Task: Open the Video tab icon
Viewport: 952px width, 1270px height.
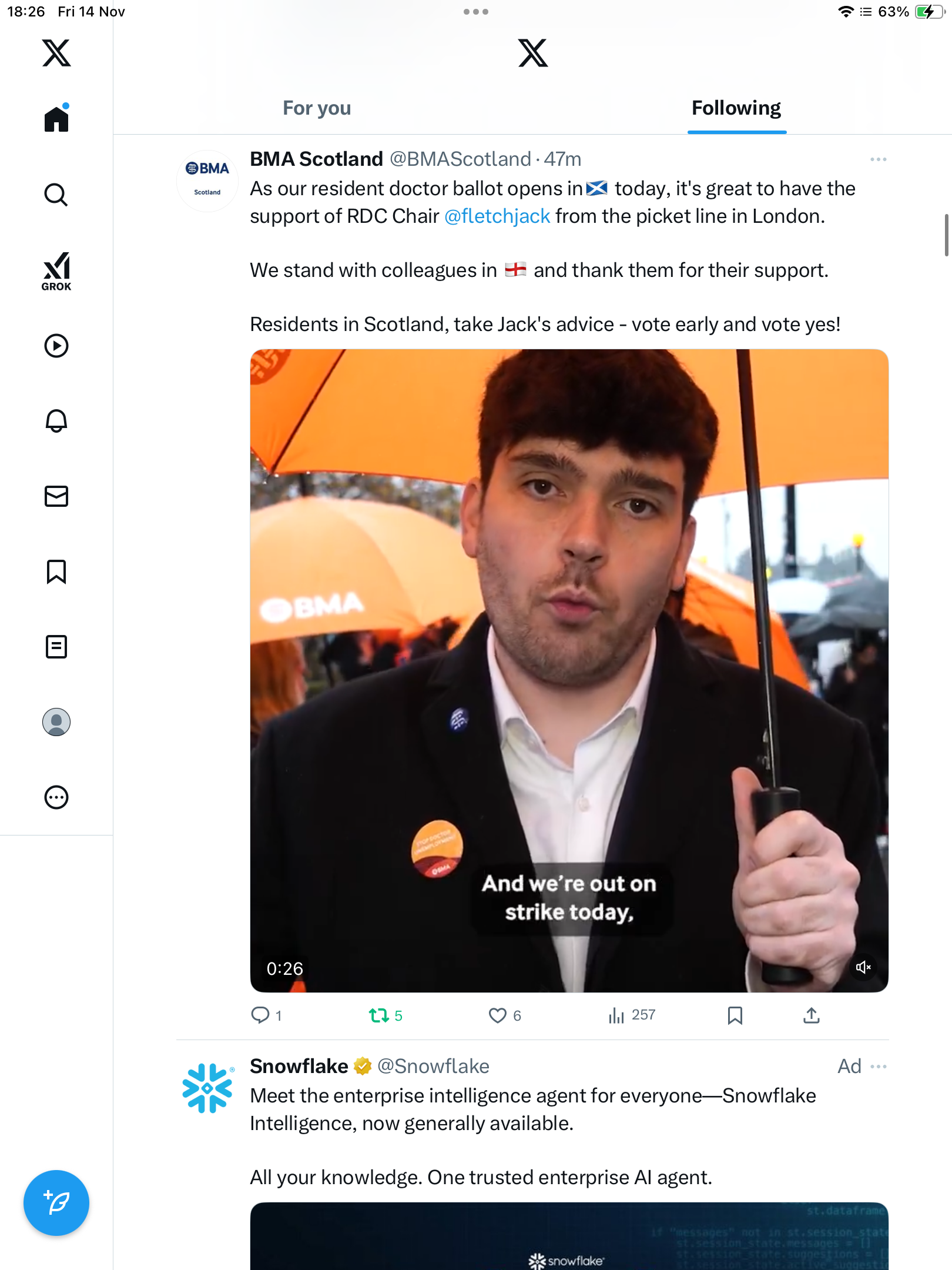Action: (x=56, y=346)
